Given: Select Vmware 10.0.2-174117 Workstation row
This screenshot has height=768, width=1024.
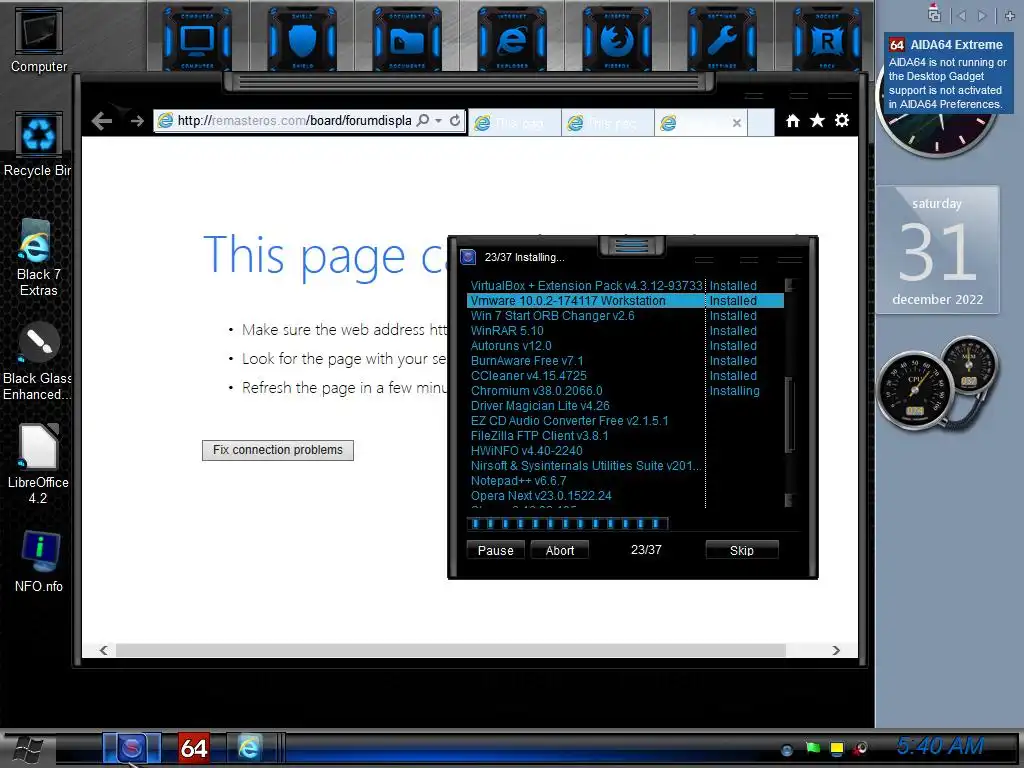Looking at the screenshot, I should tap(625, 301).
